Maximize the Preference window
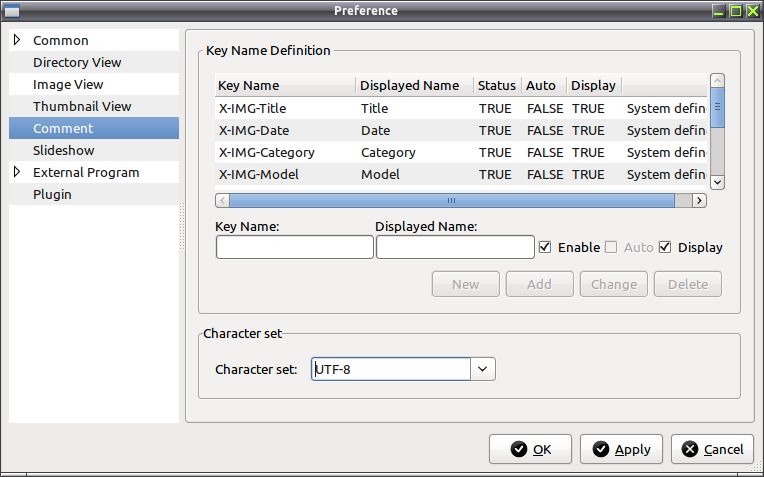Screen dimensions: 764x477 736,11
